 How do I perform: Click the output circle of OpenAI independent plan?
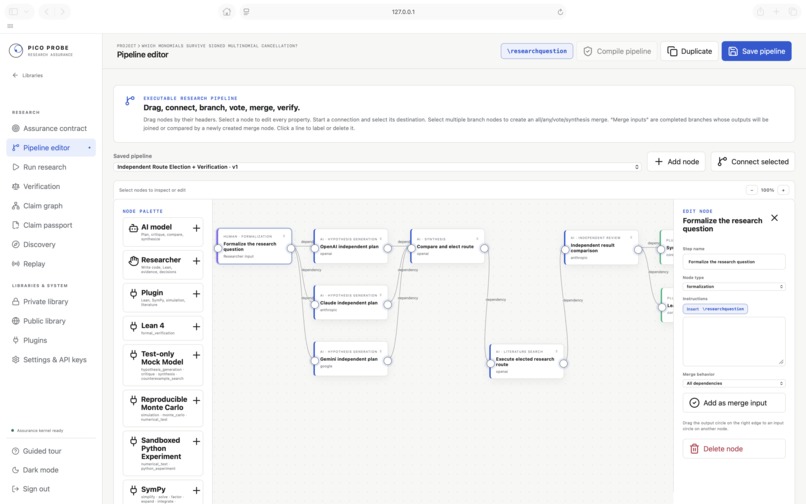tap(388, 248)
